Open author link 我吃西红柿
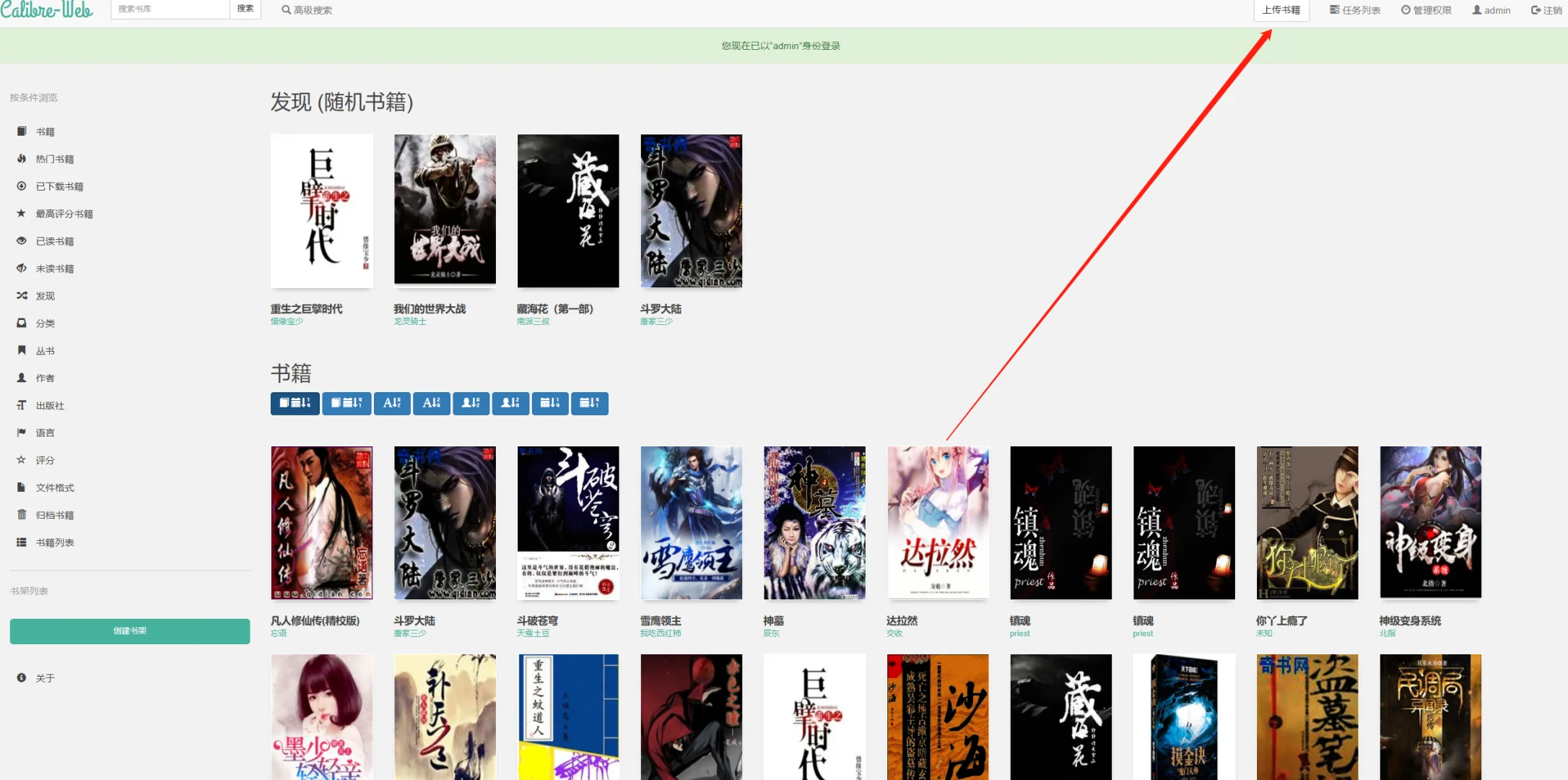Viewport: 1568px width, 780px height. [661, 633]
